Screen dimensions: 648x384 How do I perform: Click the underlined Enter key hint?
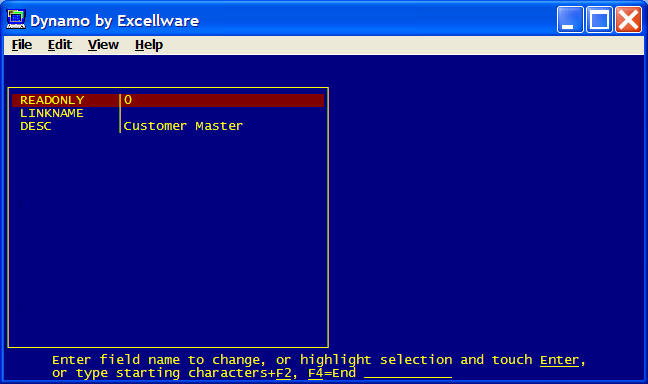[x=559, y=360]
